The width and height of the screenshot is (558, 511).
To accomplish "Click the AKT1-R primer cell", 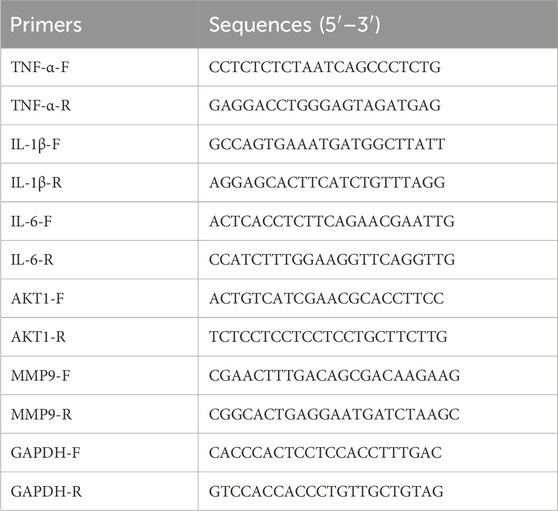I will 38,337.
